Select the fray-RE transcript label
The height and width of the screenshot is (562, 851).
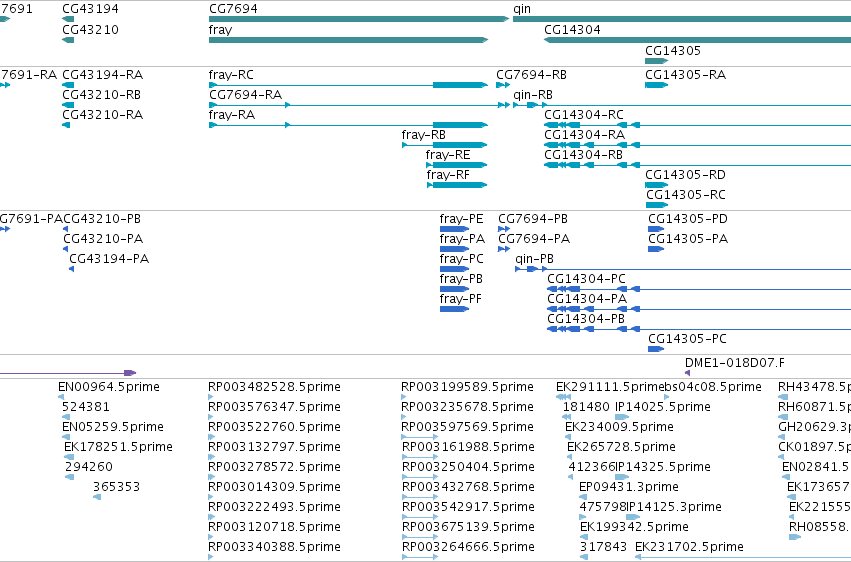pyautogui.click(x=448, y=155)
